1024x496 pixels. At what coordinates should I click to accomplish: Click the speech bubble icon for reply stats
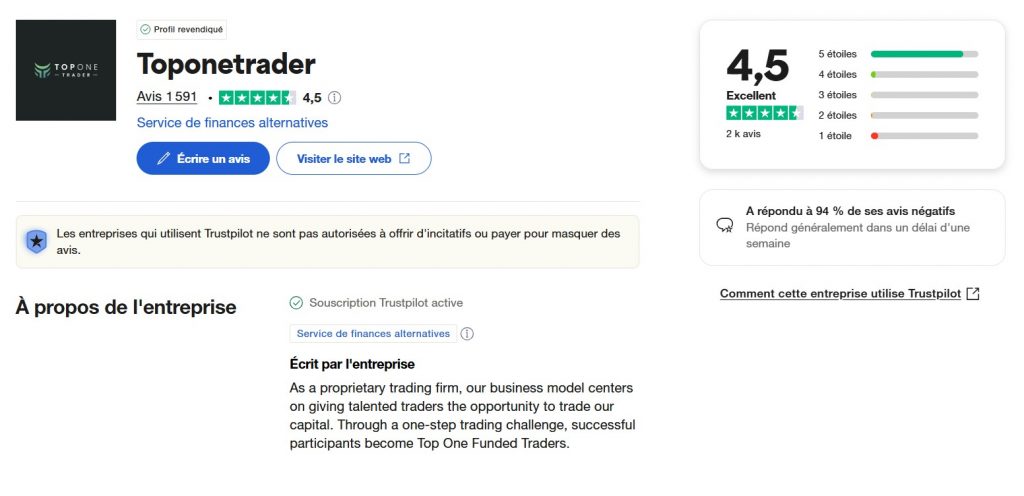coord(725,226)
